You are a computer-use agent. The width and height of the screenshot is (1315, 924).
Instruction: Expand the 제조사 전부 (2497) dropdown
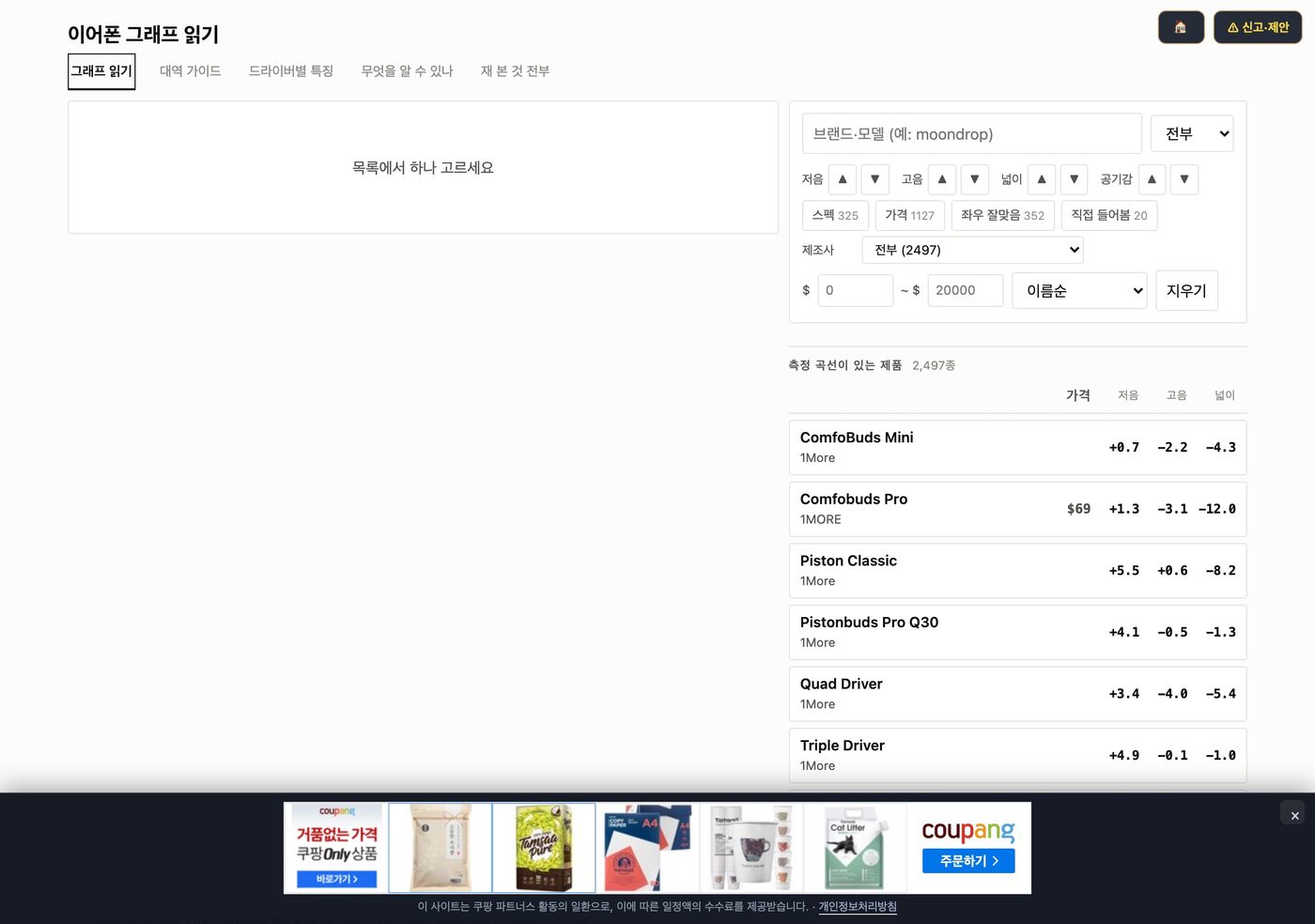pyautogui.click(x=972, y=250)
